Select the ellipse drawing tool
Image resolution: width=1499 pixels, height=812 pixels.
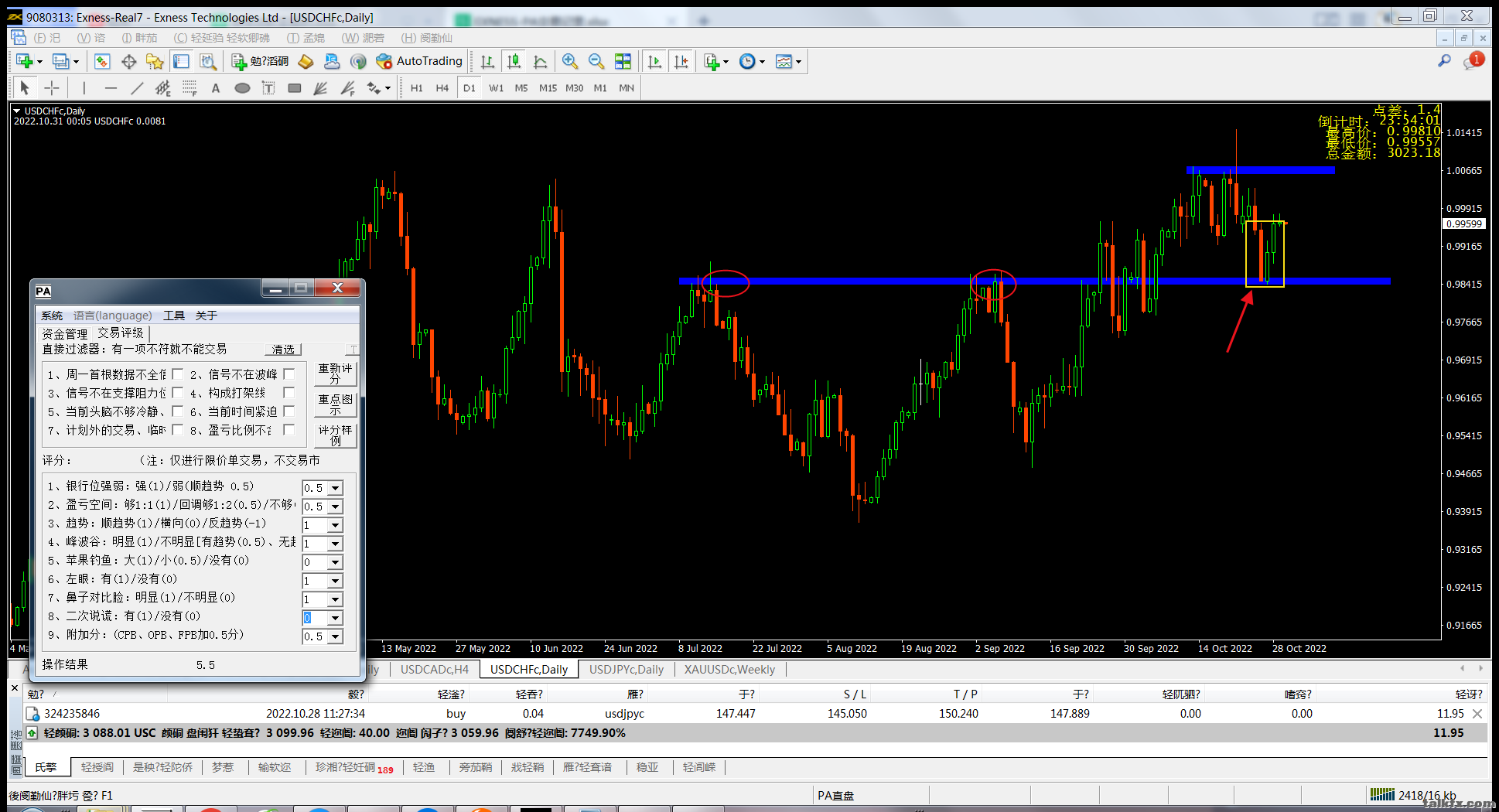tap(242, 88)
